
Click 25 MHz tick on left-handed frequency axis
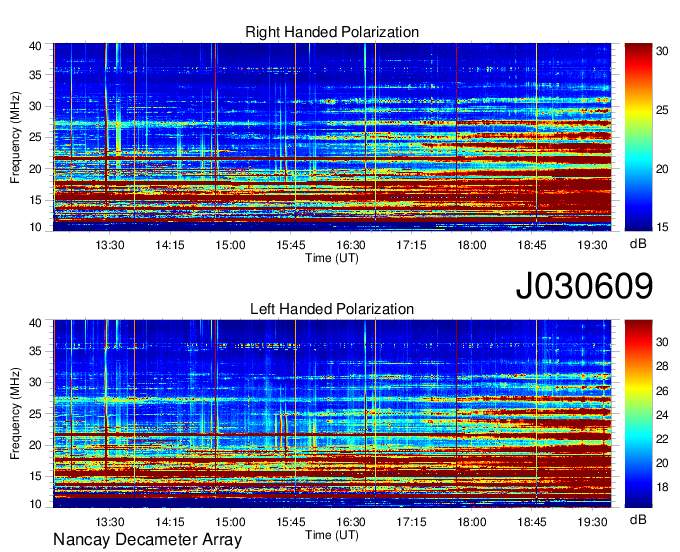pyautogui.click(x=35, y=414)
